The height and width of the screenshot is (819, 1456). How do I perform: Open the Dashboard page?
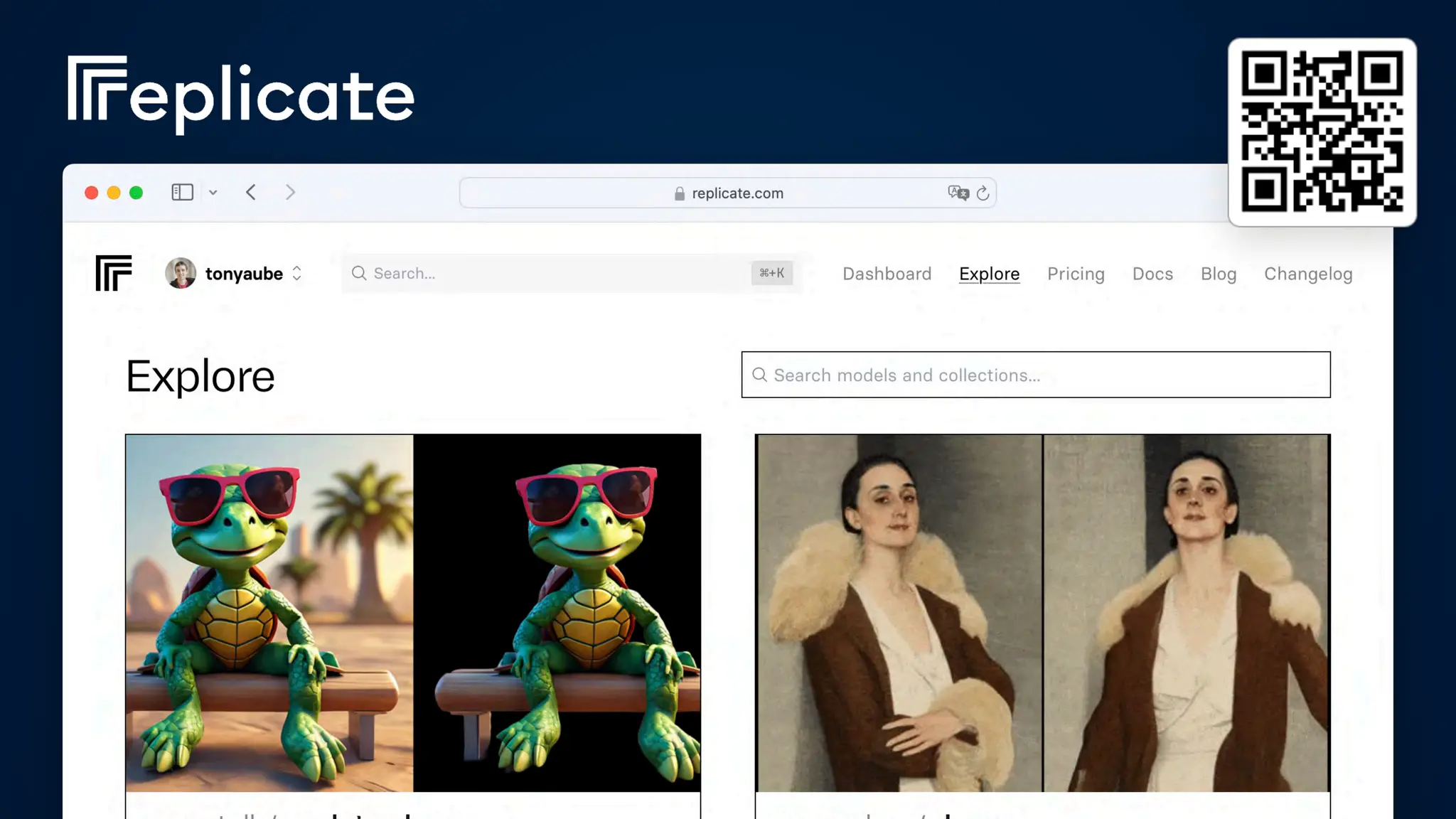pos(887,274)
